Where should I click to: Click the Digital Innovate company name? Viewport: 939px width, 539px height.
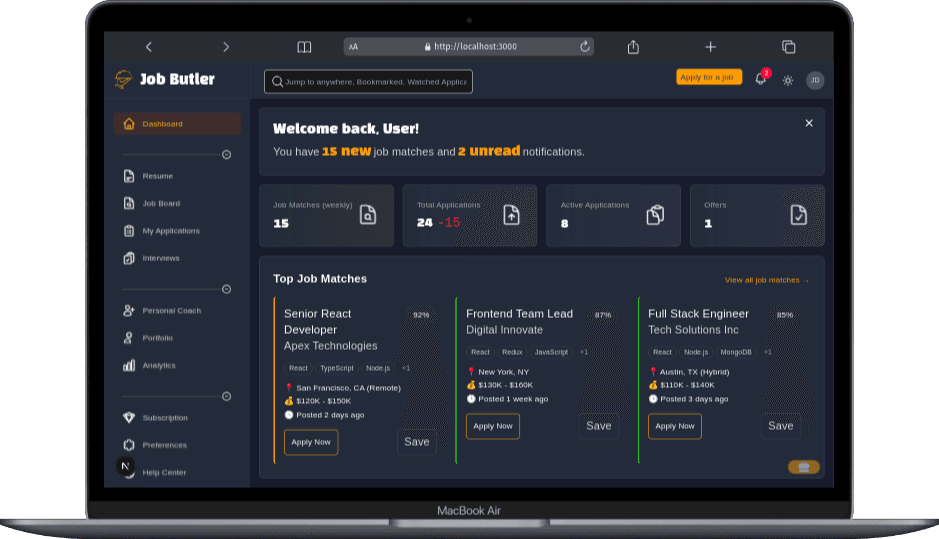[x=504, y=330]
